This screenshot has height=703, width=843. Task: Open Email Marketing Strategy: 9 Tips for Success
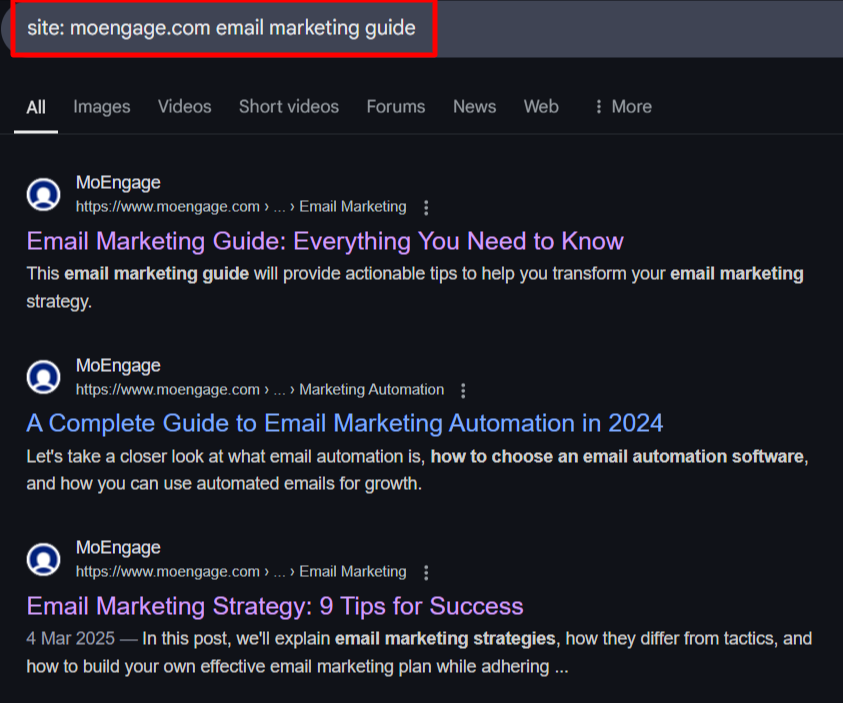click(275, 606)
